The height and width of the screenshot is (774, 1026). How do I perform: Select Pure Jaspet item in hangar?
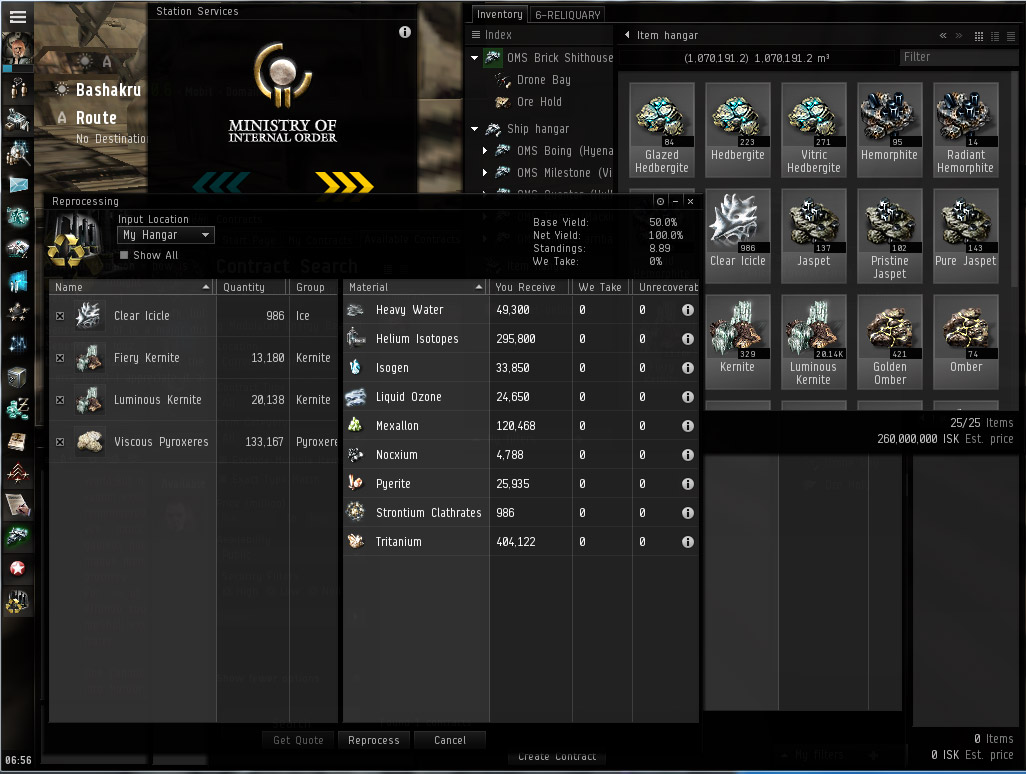click(965, 236)
